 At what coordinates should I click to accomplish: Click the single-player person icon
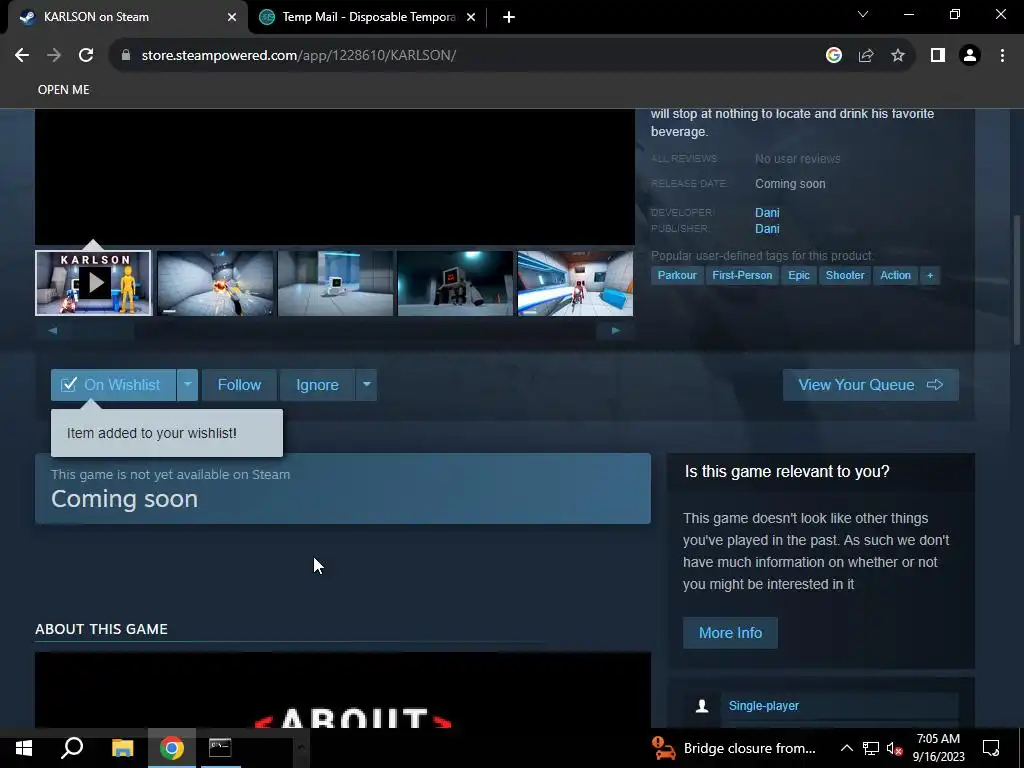702,705
